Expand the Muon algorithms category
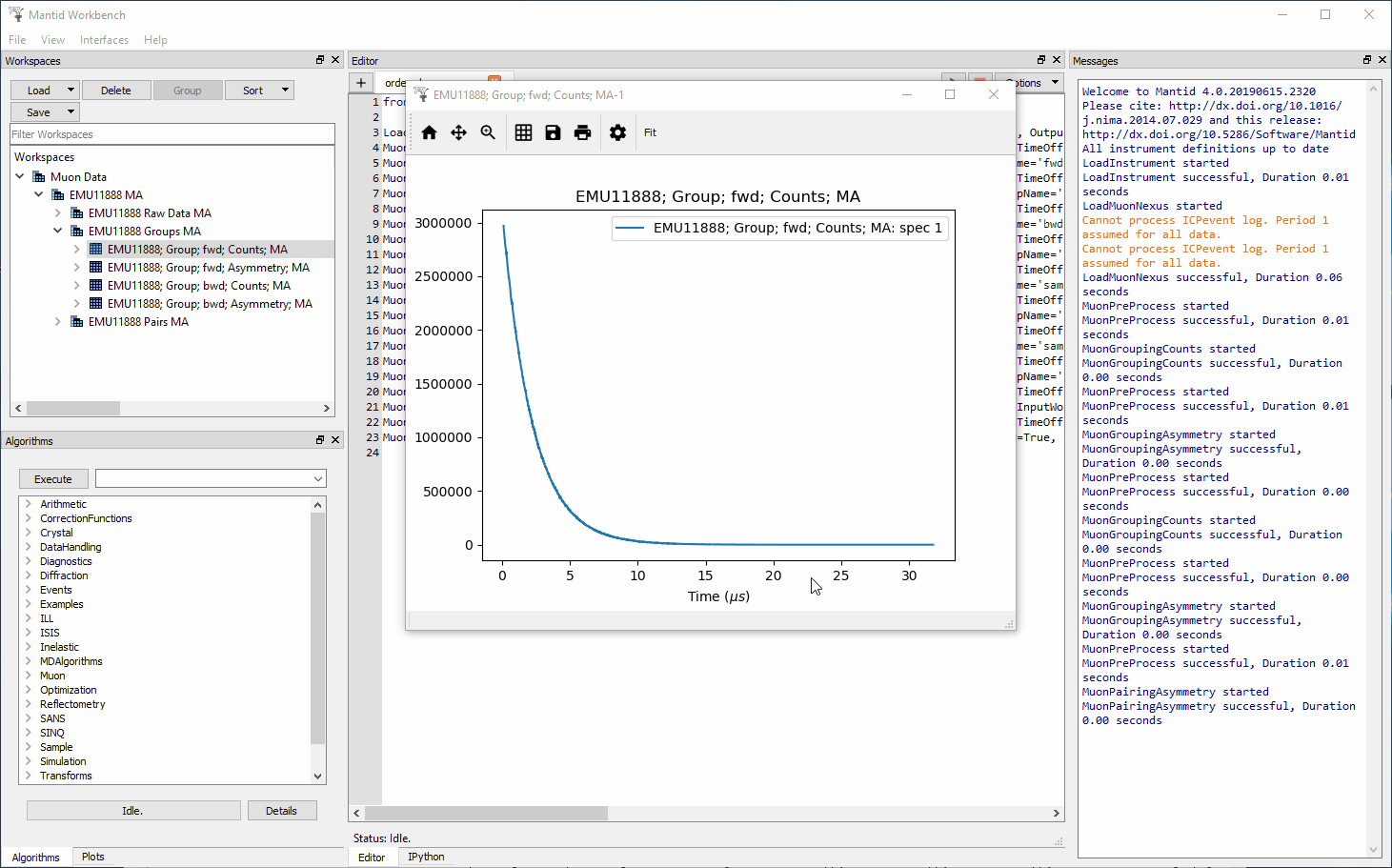The image size is (1392, 868). click(29, 676)
